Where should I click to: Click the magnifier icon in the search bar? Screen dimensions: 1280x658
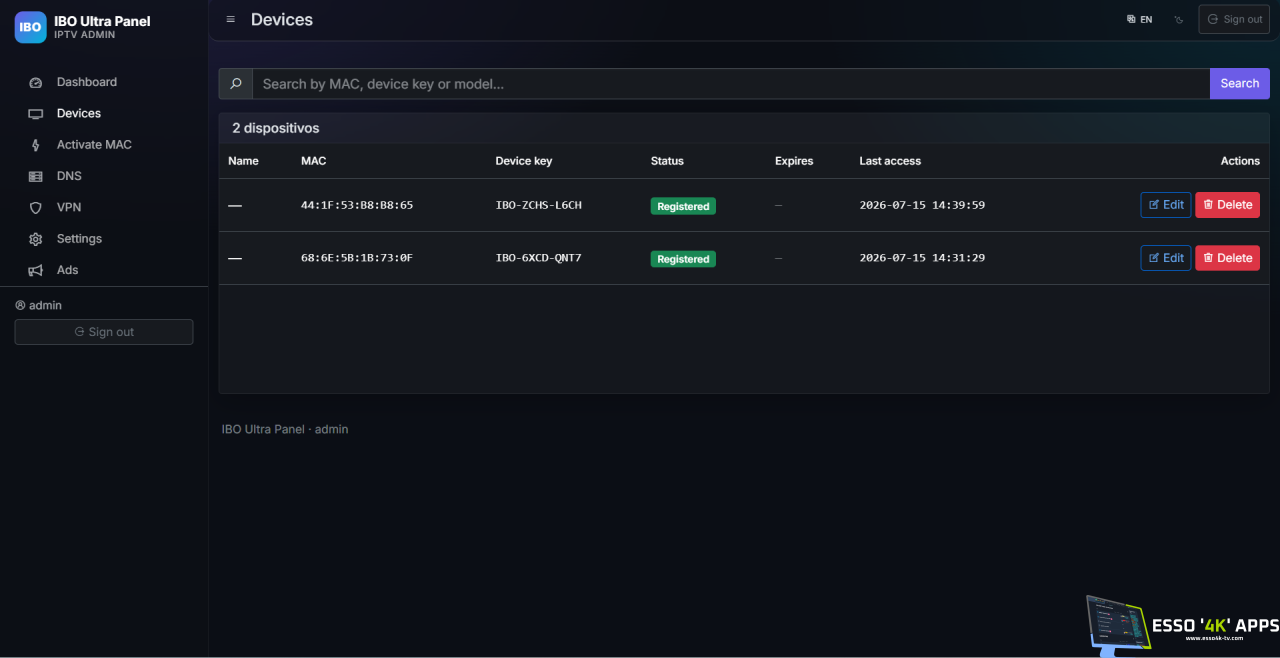point(236,84)
